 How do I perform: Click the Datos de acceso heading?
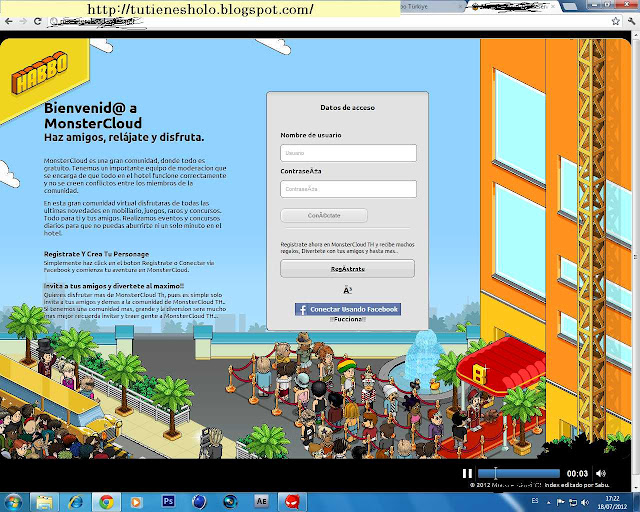point(347,108)
